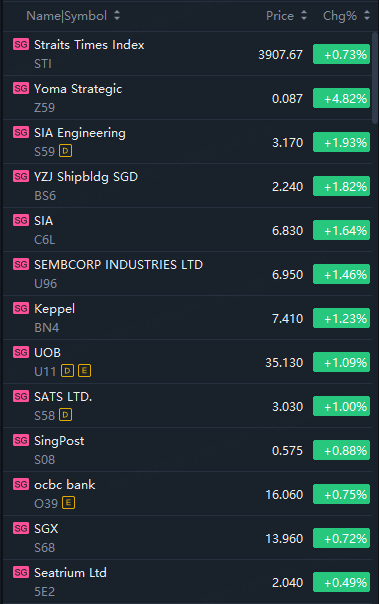Click the E badge next to O39
379x604 pixels.
pyautogui.click(x=69, y=502)
